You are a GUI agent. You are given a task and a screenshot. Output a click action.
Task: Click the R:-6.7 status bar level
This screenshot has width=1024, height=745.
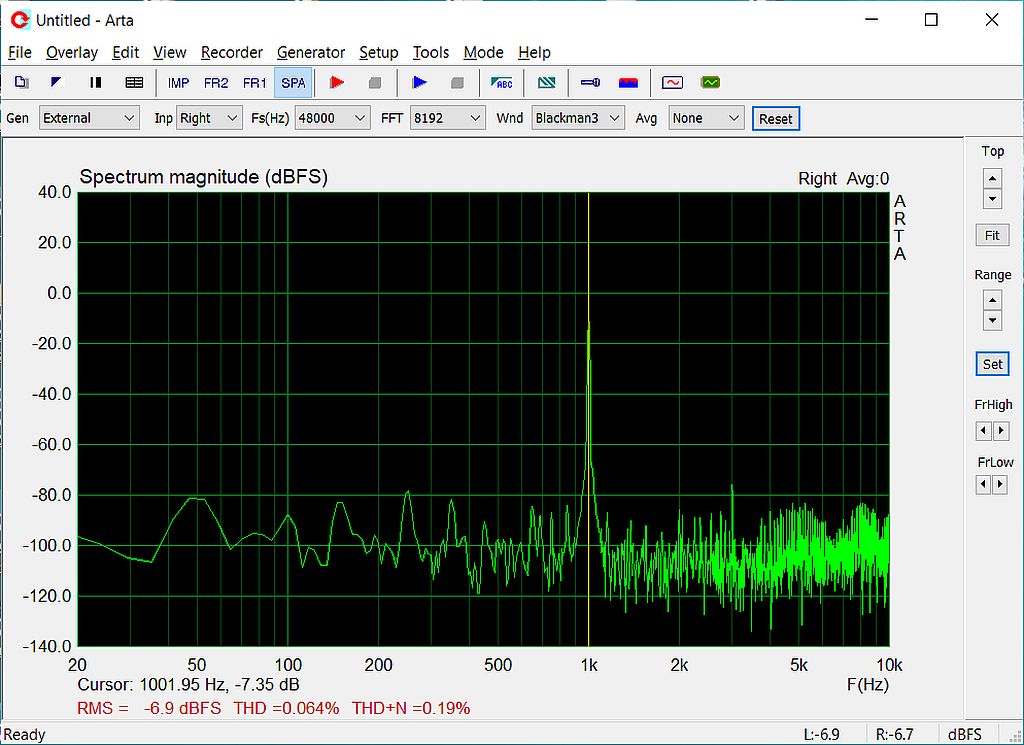(x=894, y=735)
